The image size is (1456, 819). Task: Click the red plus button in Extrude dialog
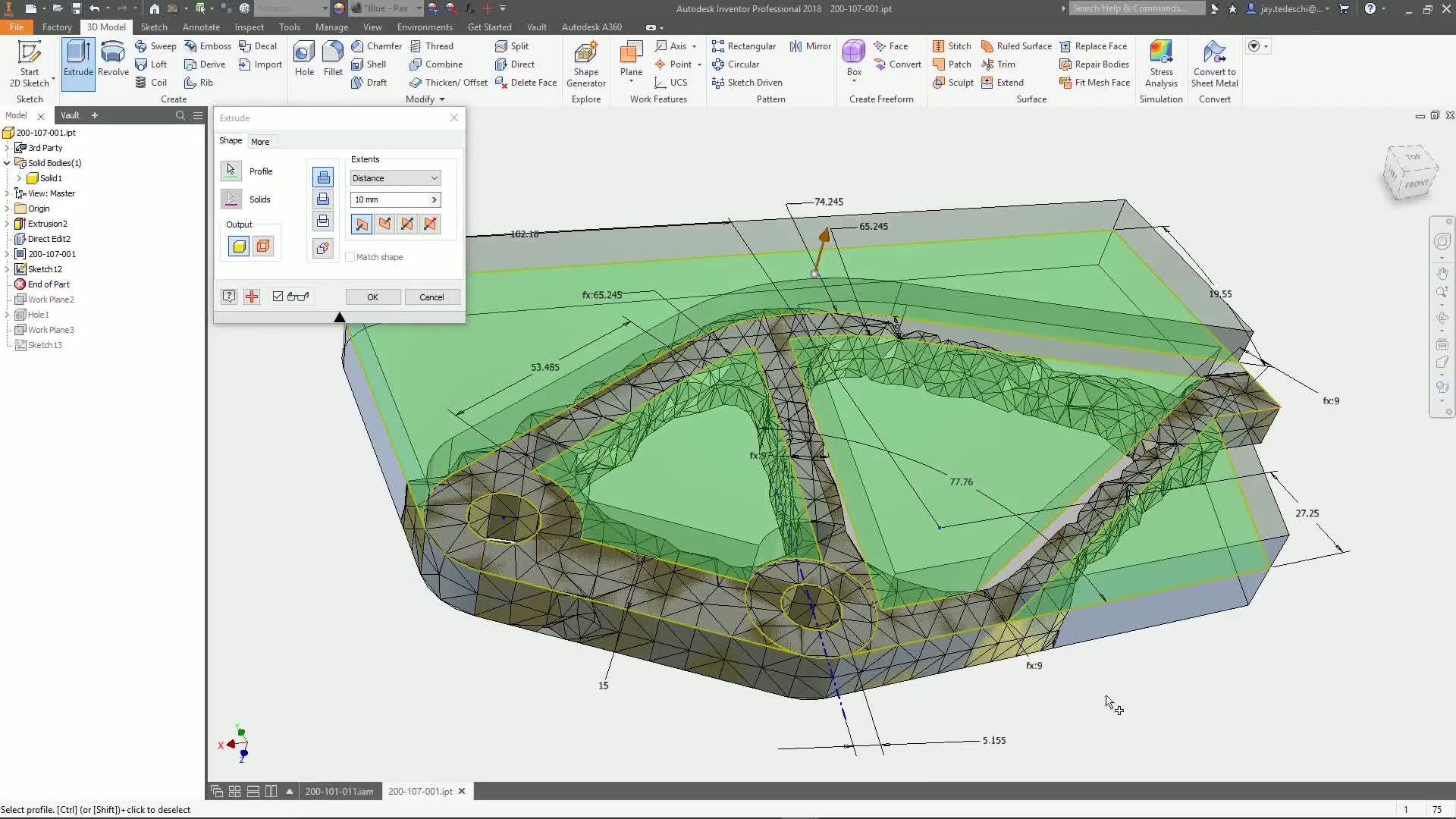point(252,297)
